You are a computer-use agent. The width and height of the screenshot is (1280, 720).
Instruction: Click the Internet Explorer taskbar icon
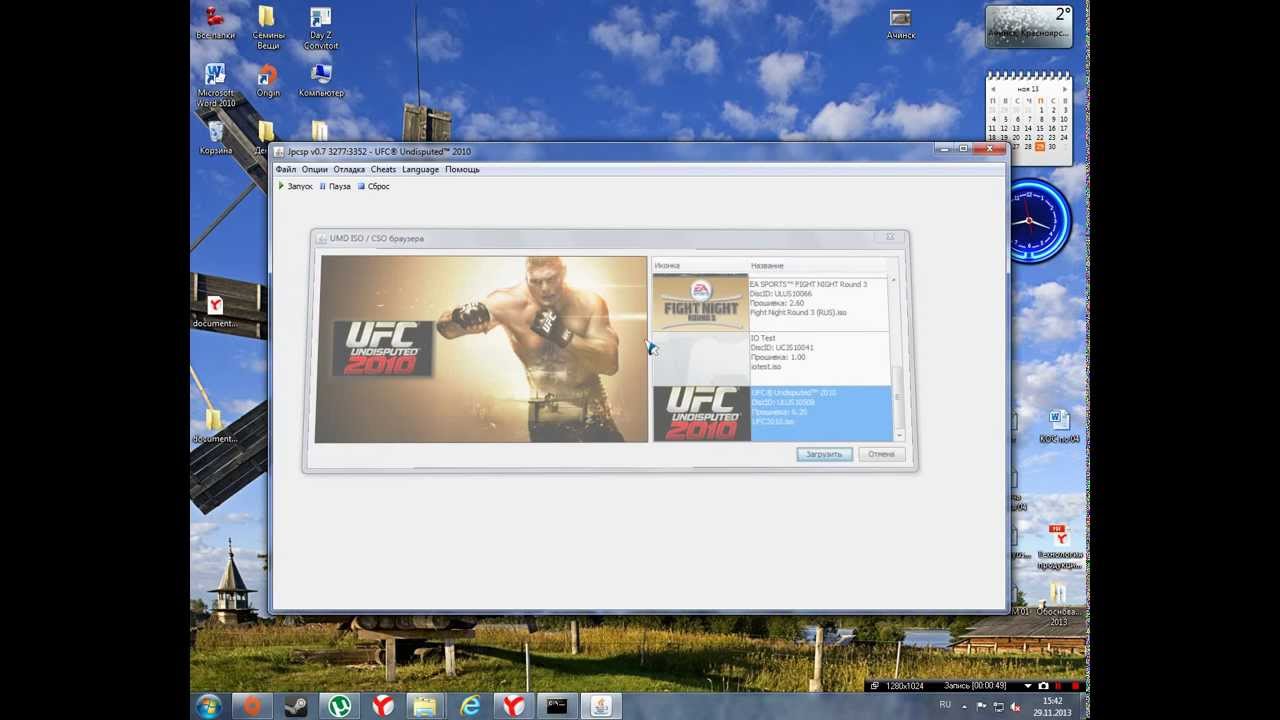pos(469,706)
